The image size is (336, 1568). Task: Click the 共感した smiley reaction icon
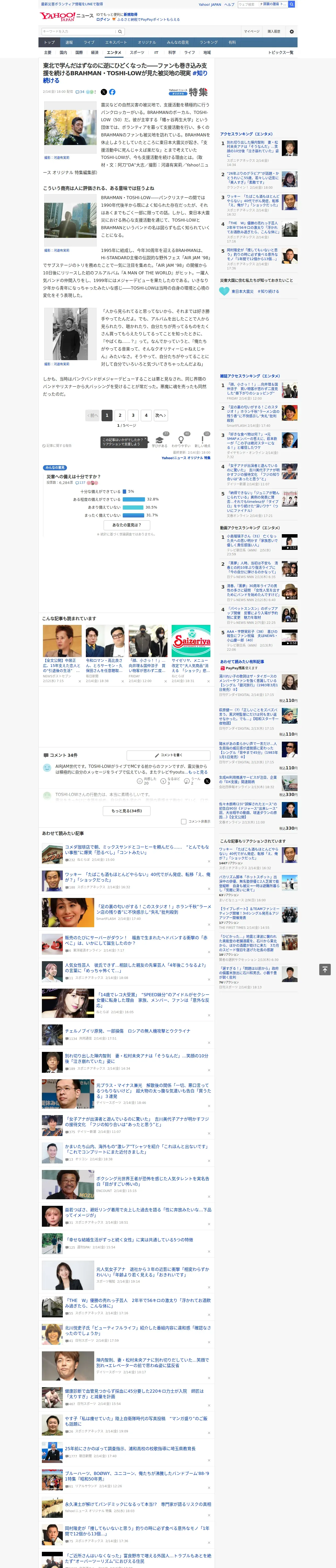click(x=140, y=781)
